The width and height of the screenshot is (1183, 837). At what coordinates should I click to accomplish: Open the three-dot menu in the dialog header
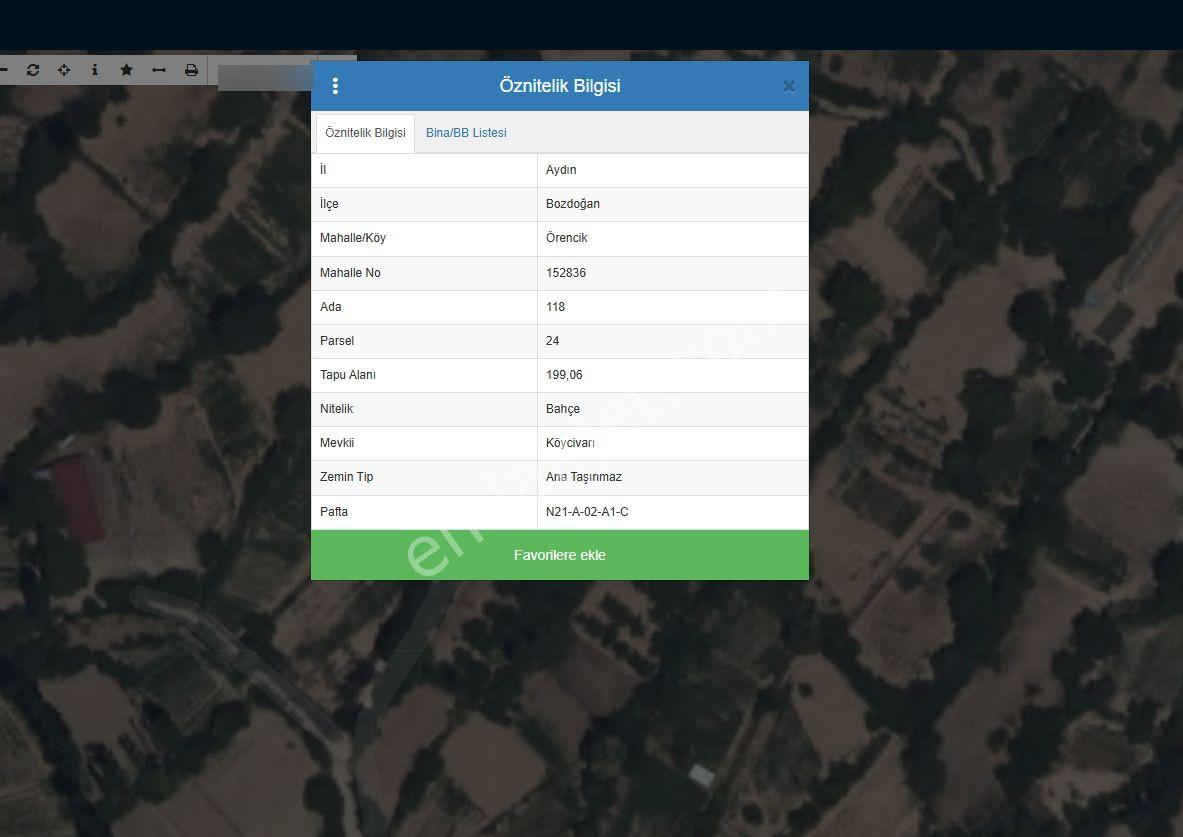click(335, 86)
